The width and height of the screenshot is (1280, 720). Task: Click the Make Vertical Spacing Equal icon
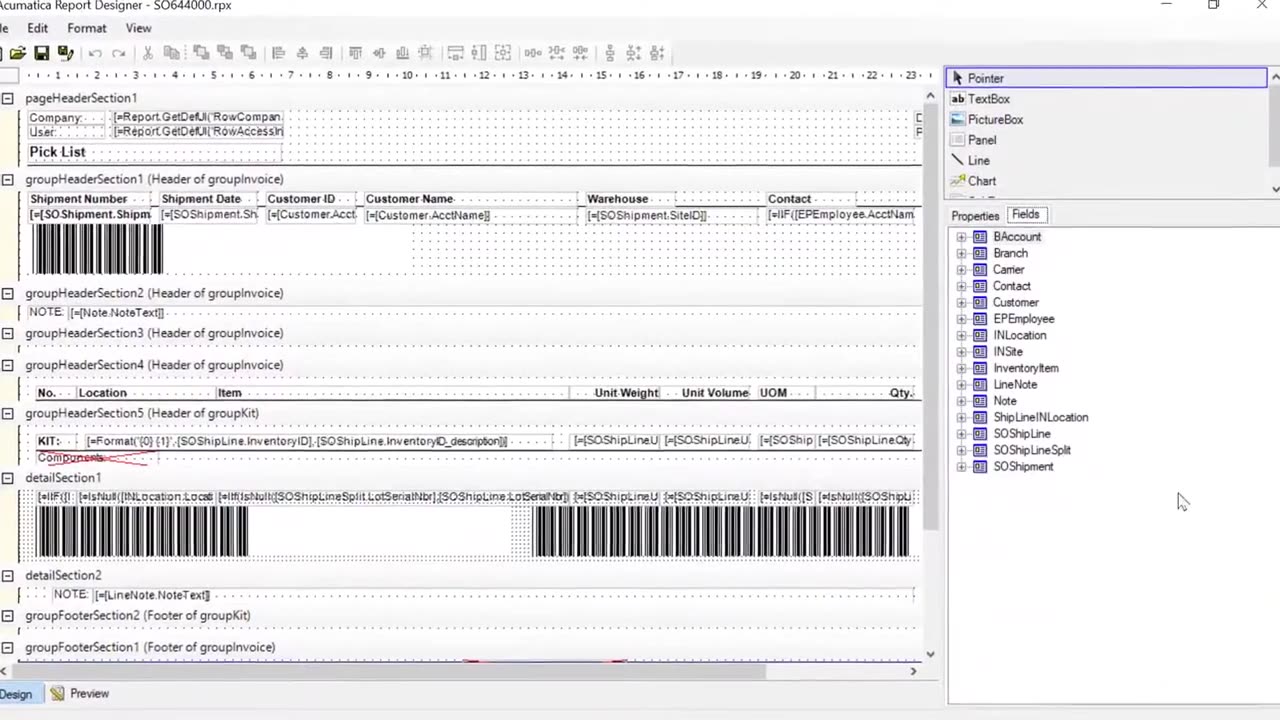610,53
